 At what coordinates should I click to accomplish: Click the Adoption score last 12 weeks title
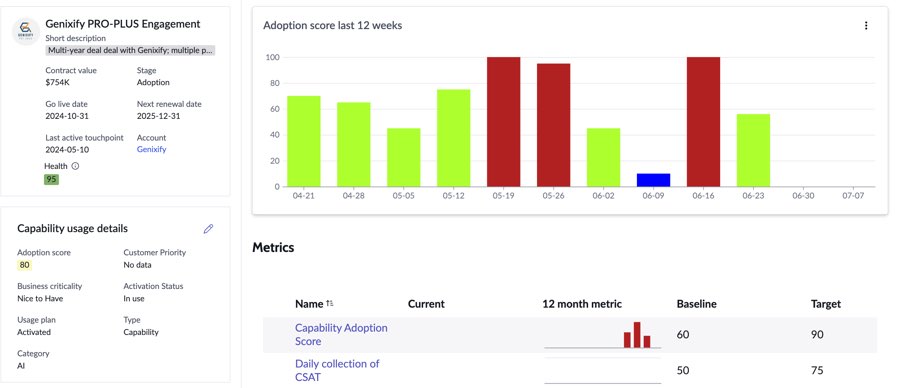332,25
